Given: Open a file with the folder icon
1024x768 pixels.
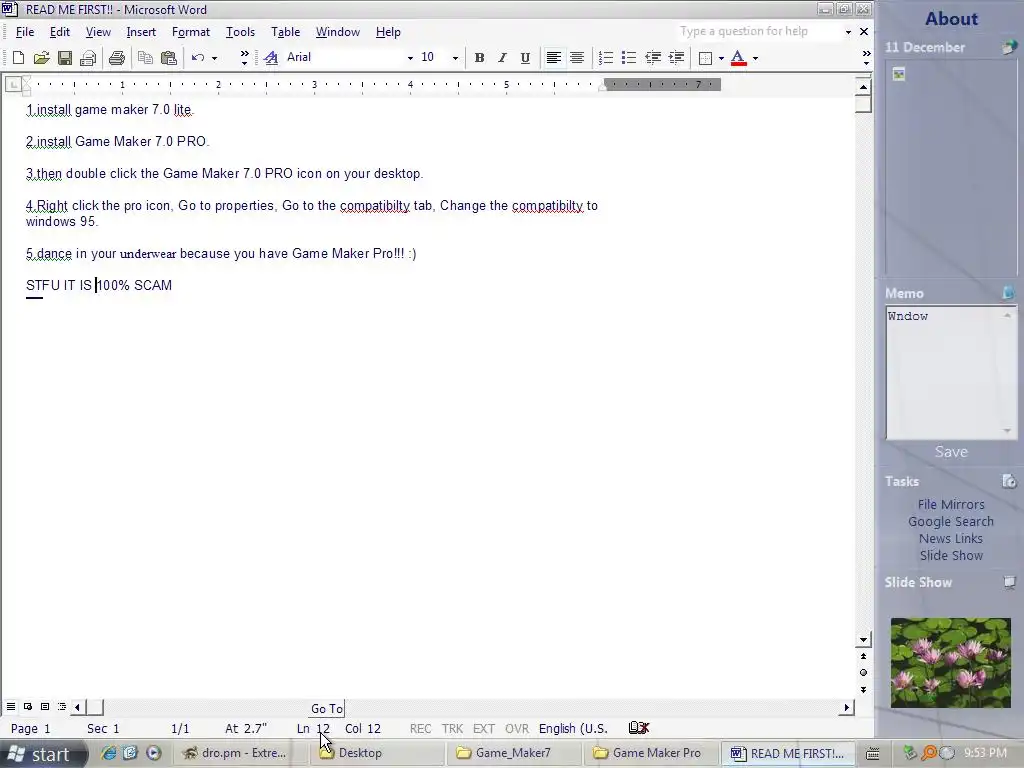Looking at the screenshot, I should 41,58.
